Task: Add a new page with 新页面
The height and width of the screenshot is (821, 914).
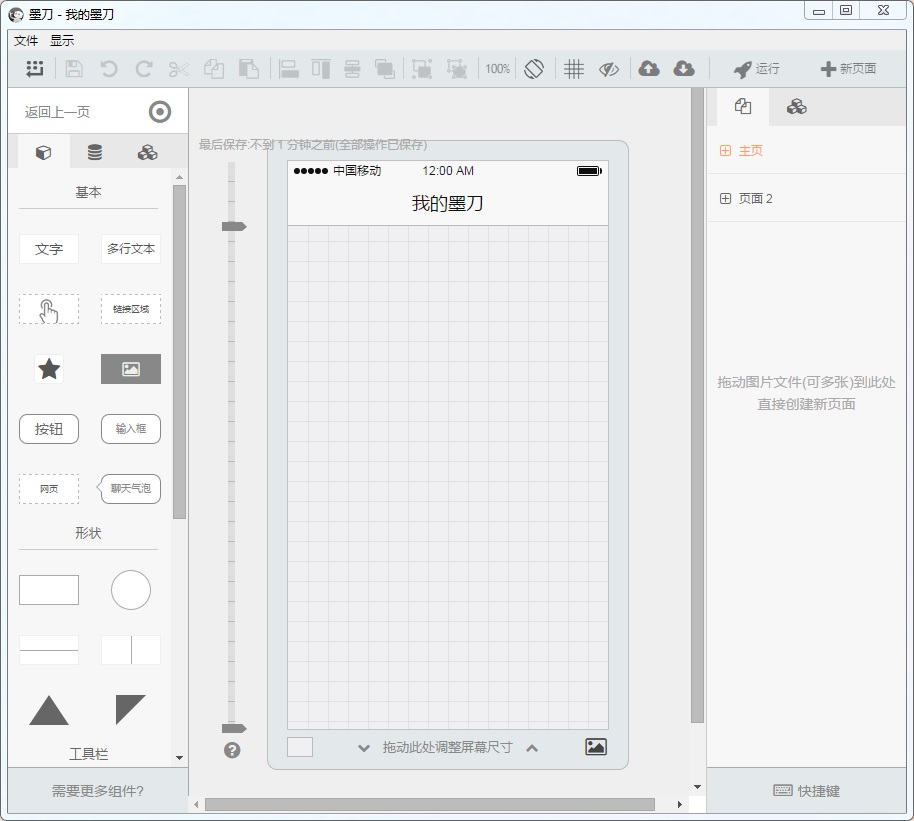Action: coord(848,69)
